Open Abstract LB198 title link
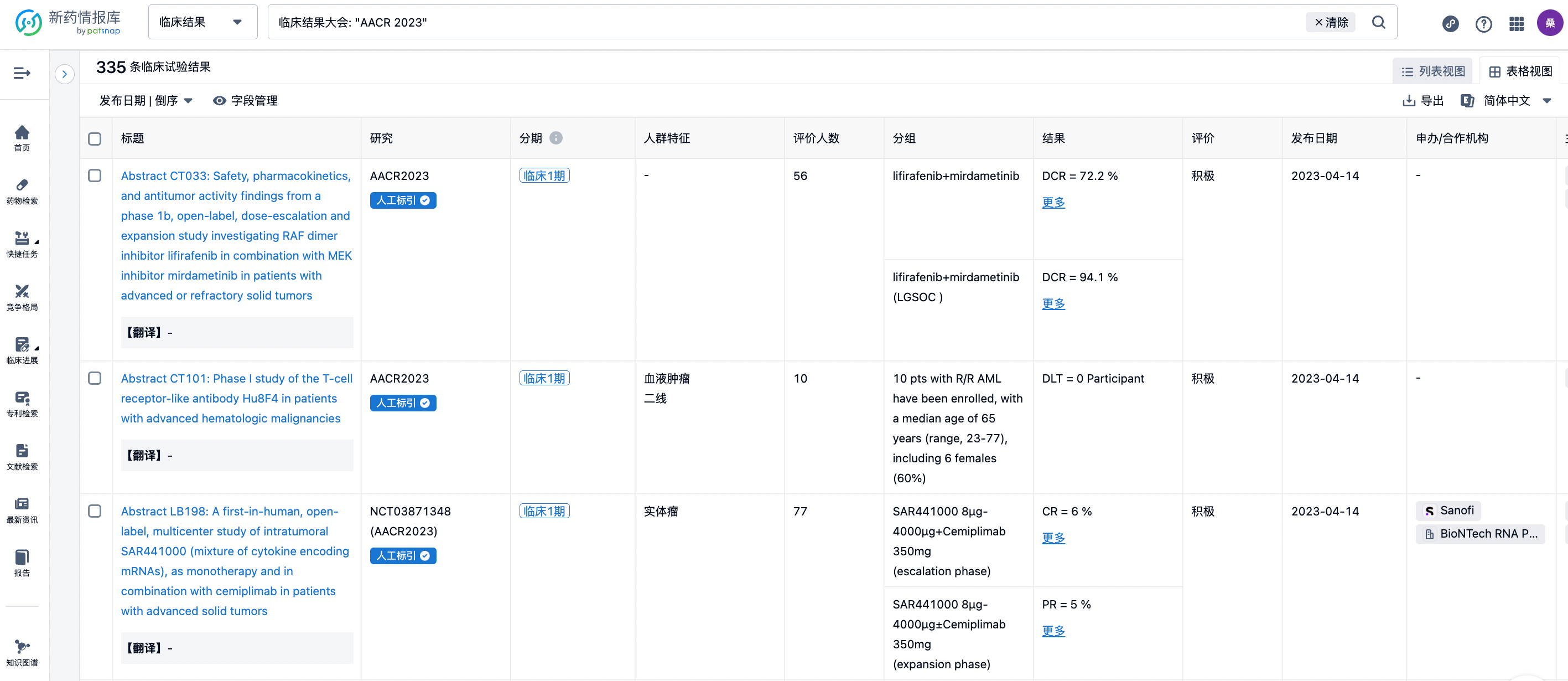 coord(235,561)
